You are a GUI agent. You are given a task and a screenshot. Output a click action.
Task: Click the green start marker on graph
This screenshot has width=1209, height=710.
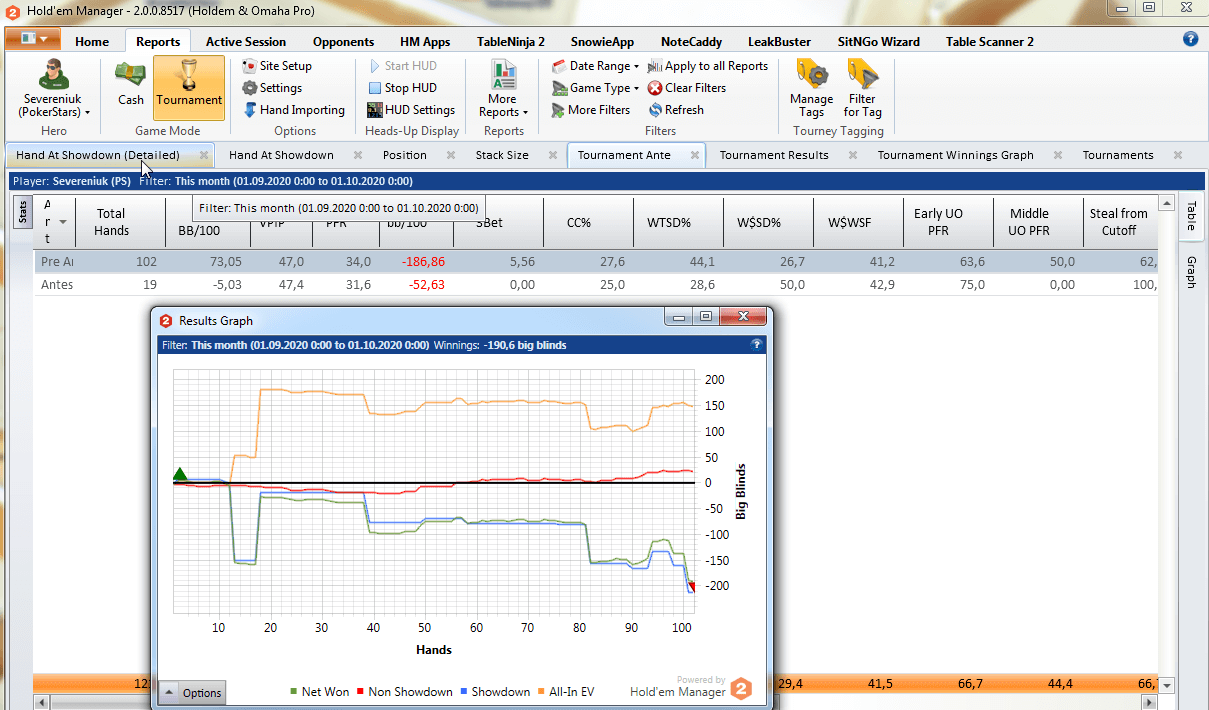180,475
